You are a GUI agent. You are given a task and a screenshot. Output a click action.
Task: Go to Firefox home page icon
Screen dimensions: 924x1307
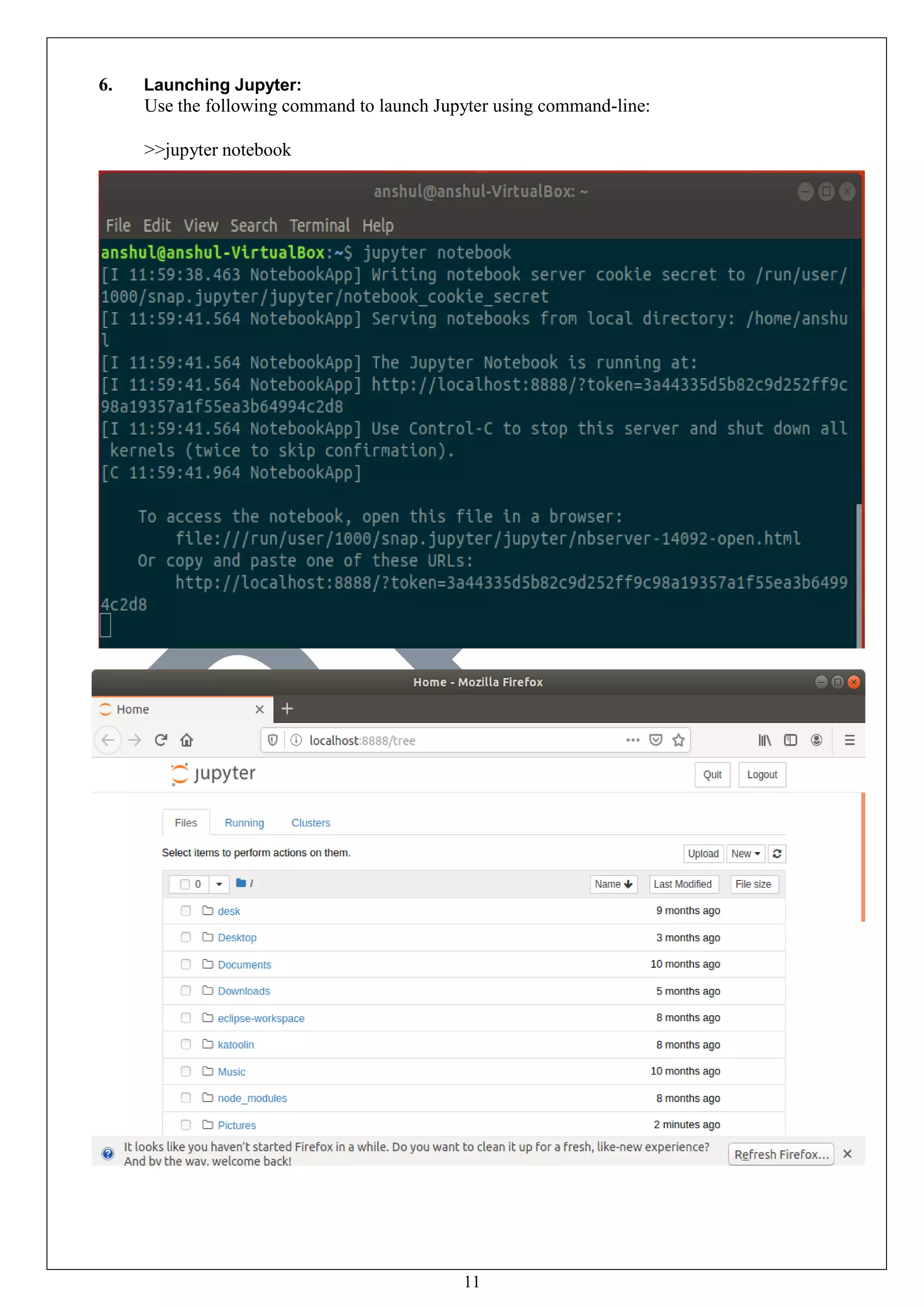pos(187,740)
